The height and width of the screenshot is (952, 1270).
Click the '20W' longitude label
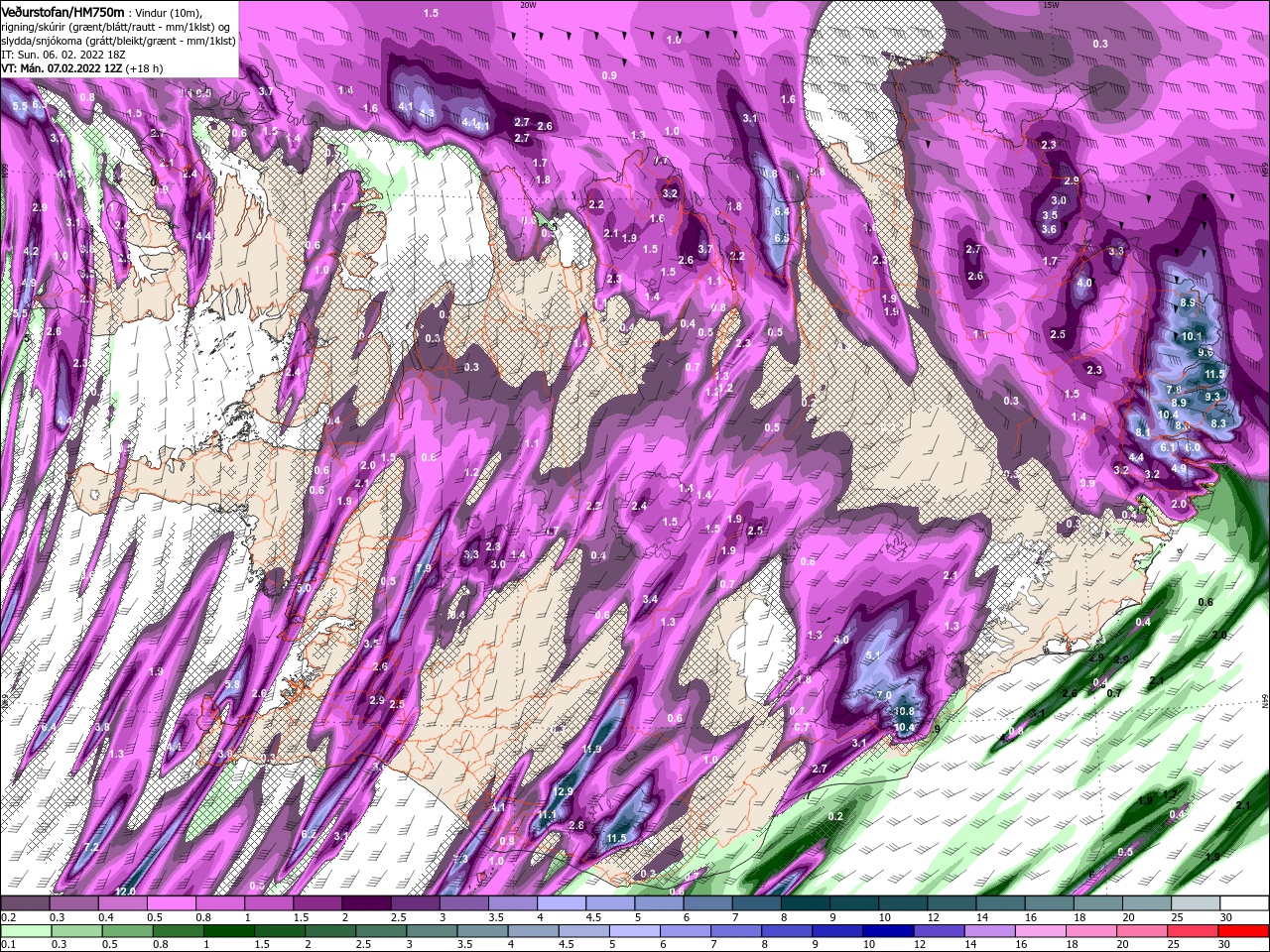pyautogui.click(x=527, y=4)
